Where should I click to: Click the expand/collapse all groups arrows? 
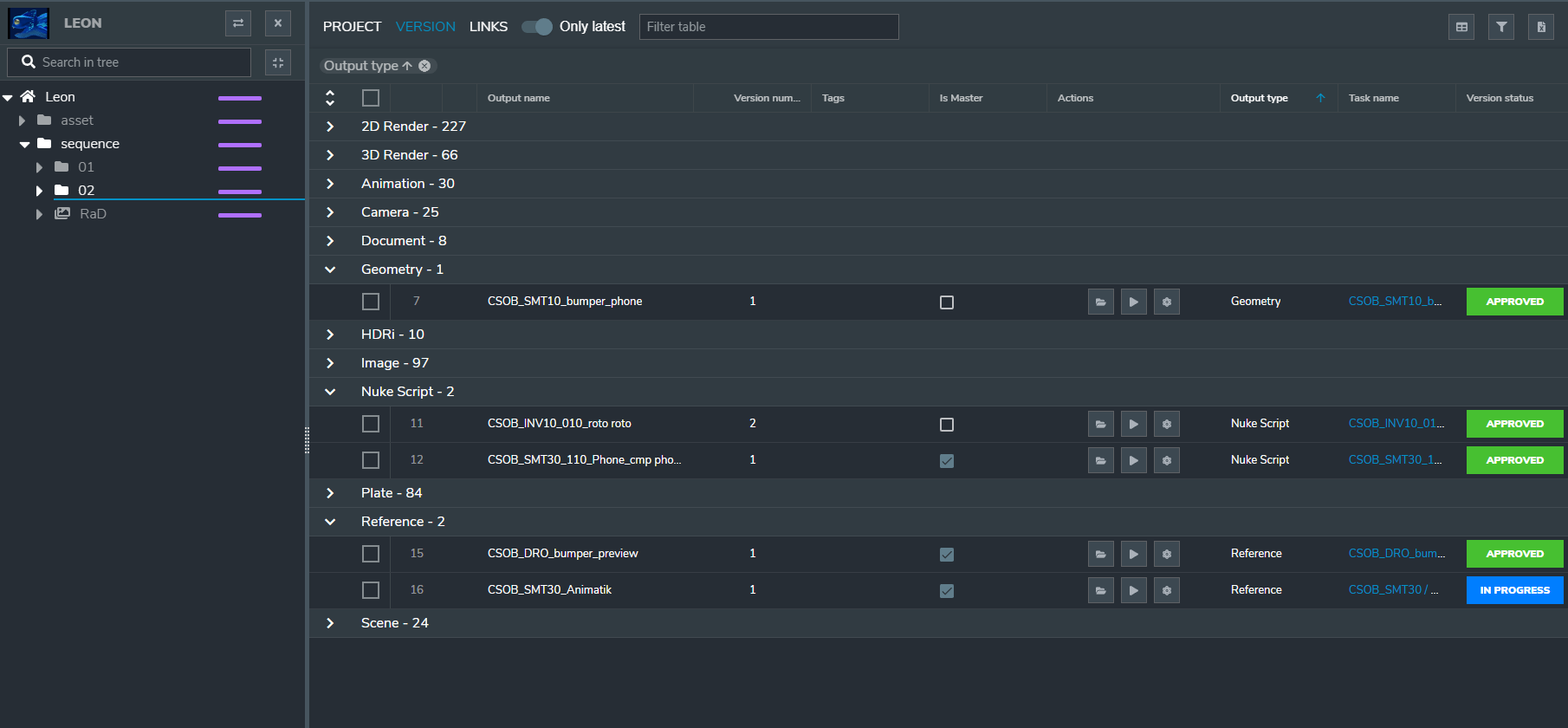coord(330,98)
